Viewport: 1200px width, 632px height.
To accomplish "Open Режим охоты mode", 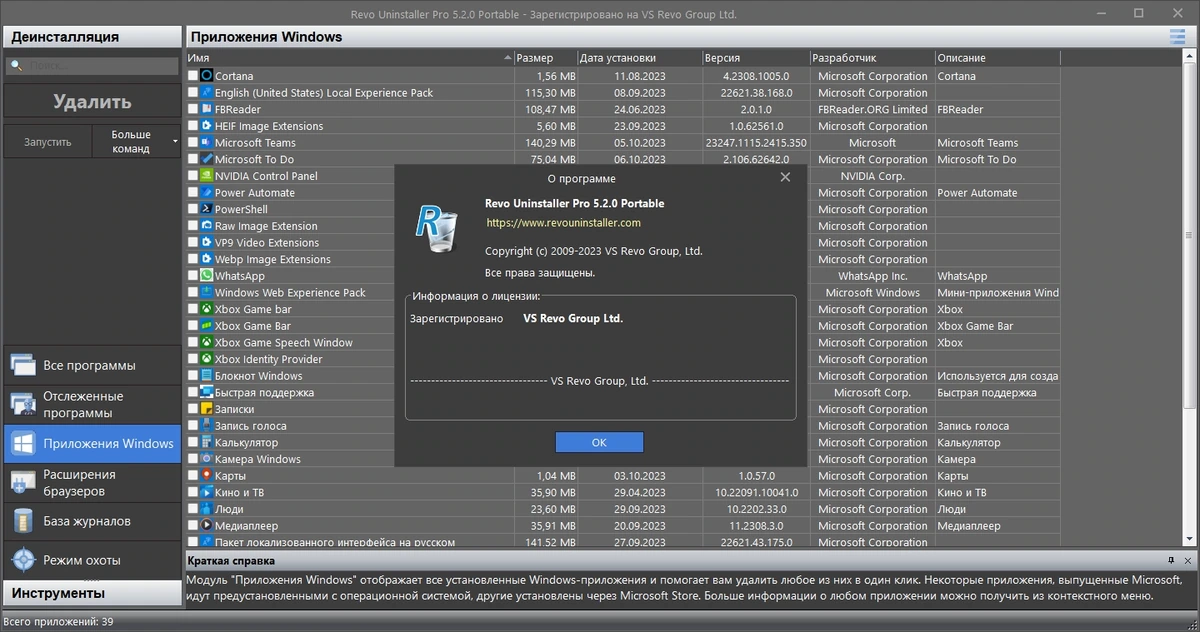I will 91,560.
